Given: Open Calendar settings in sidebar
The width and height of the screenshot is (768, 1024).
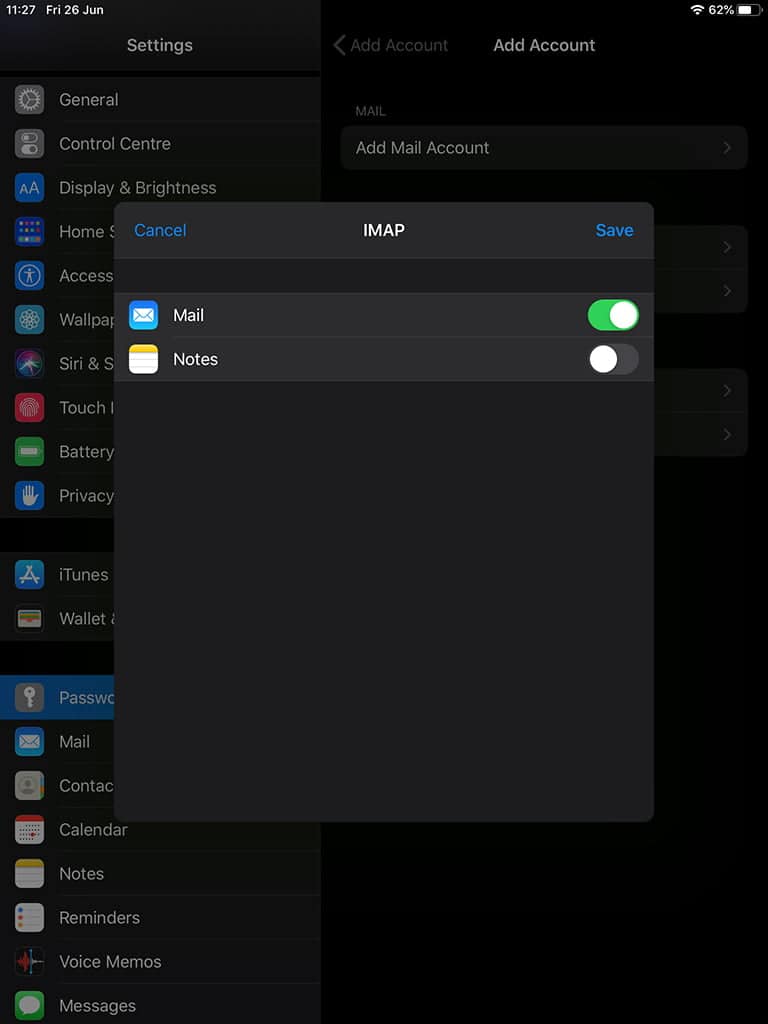Looking at the screenshot, I should (160, 829).
